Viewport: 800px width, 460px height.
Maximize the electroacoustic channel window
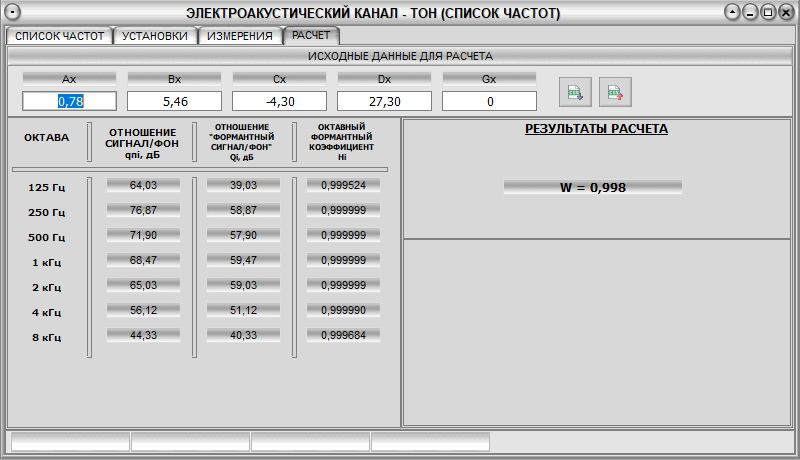768,13
